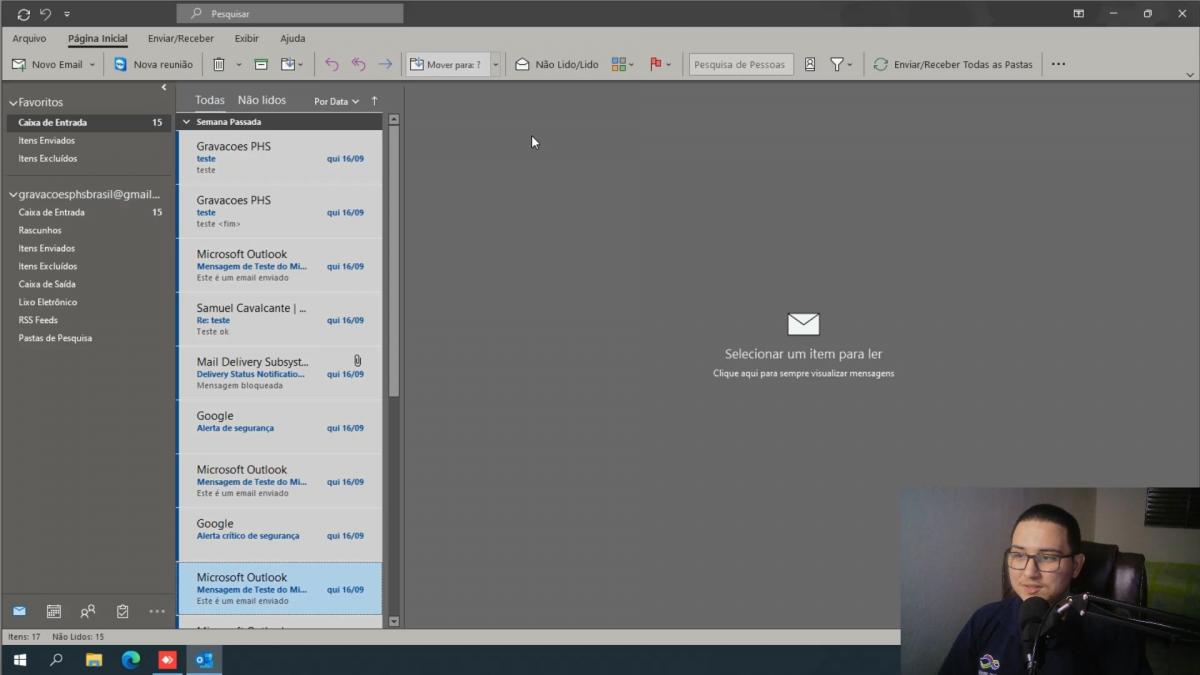Open the Por Data sort dropdown
The image size is (1200, 675).
[x=336, y=101]
